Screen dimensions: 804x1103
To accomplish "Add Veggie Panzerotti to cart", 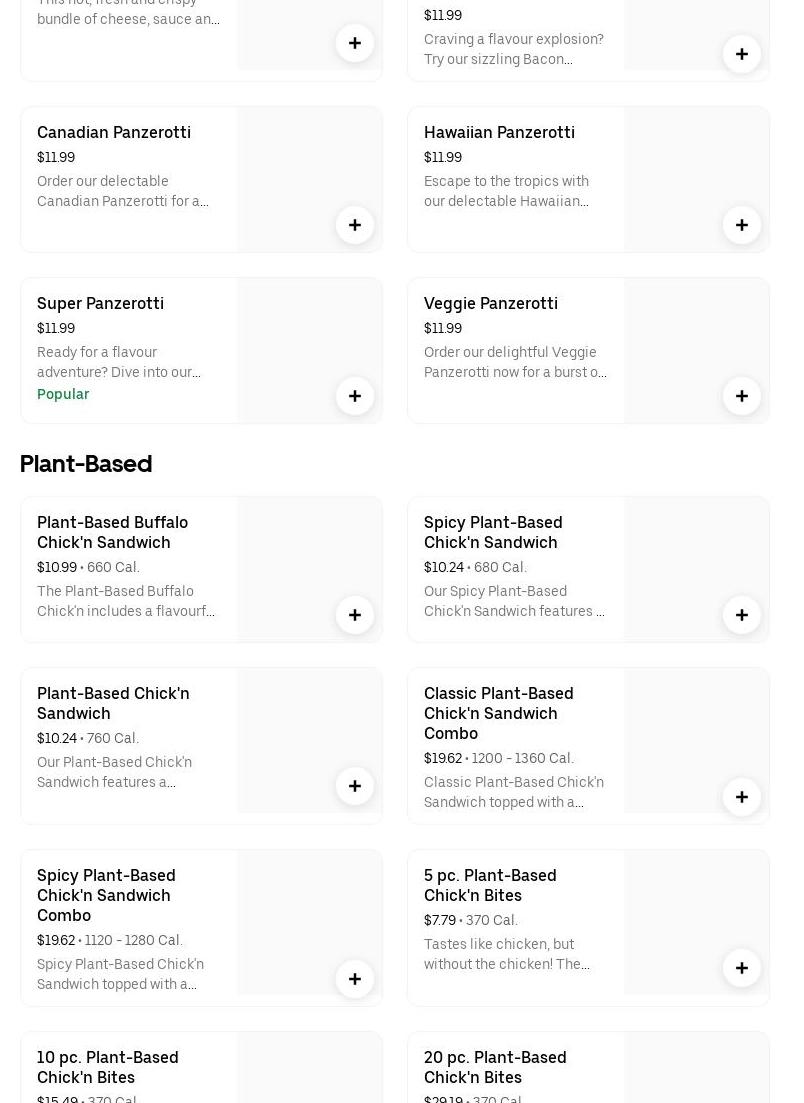I will coord(742,396).
